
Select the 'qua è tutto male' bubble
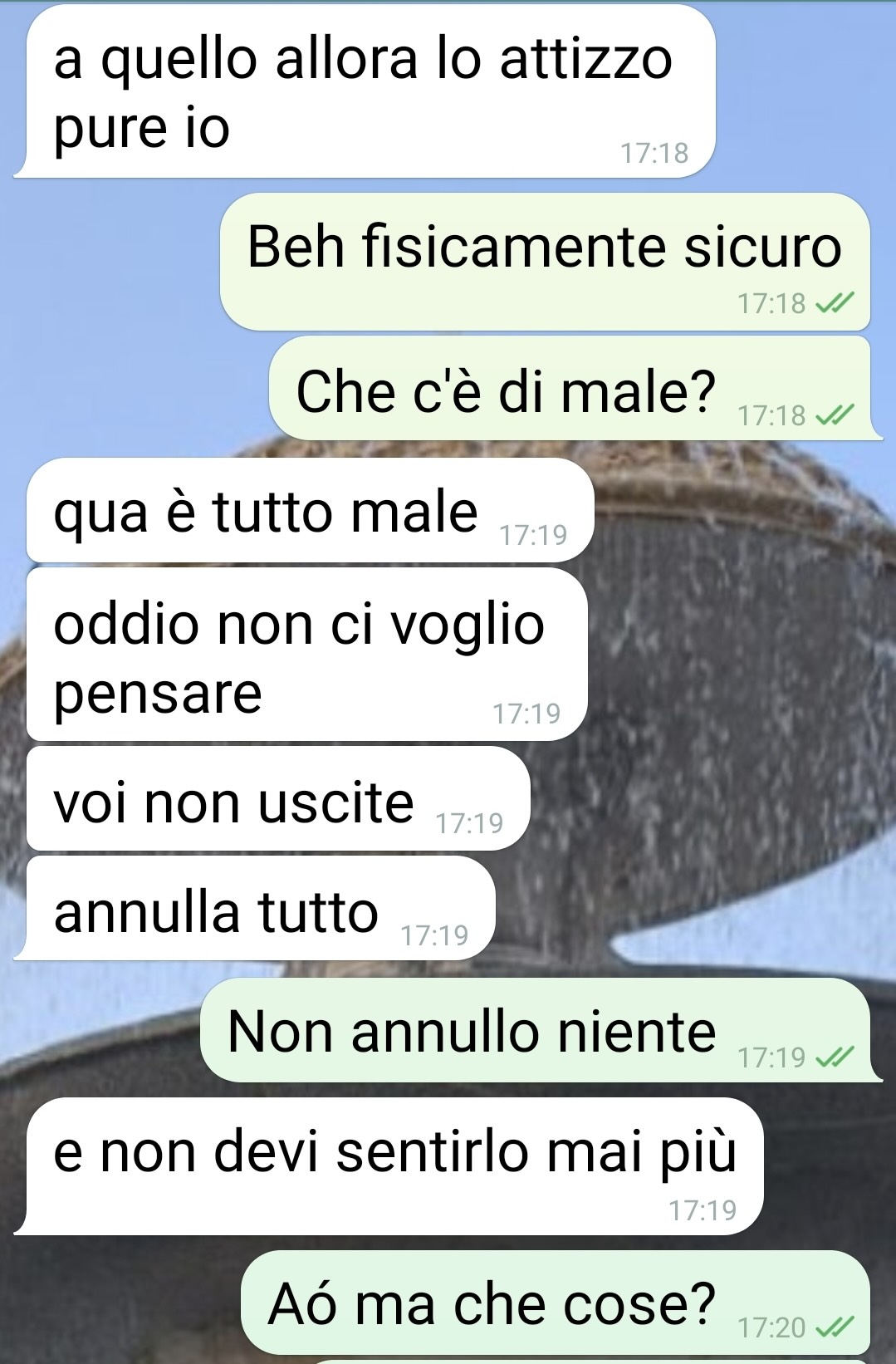[x=311, y=510]
